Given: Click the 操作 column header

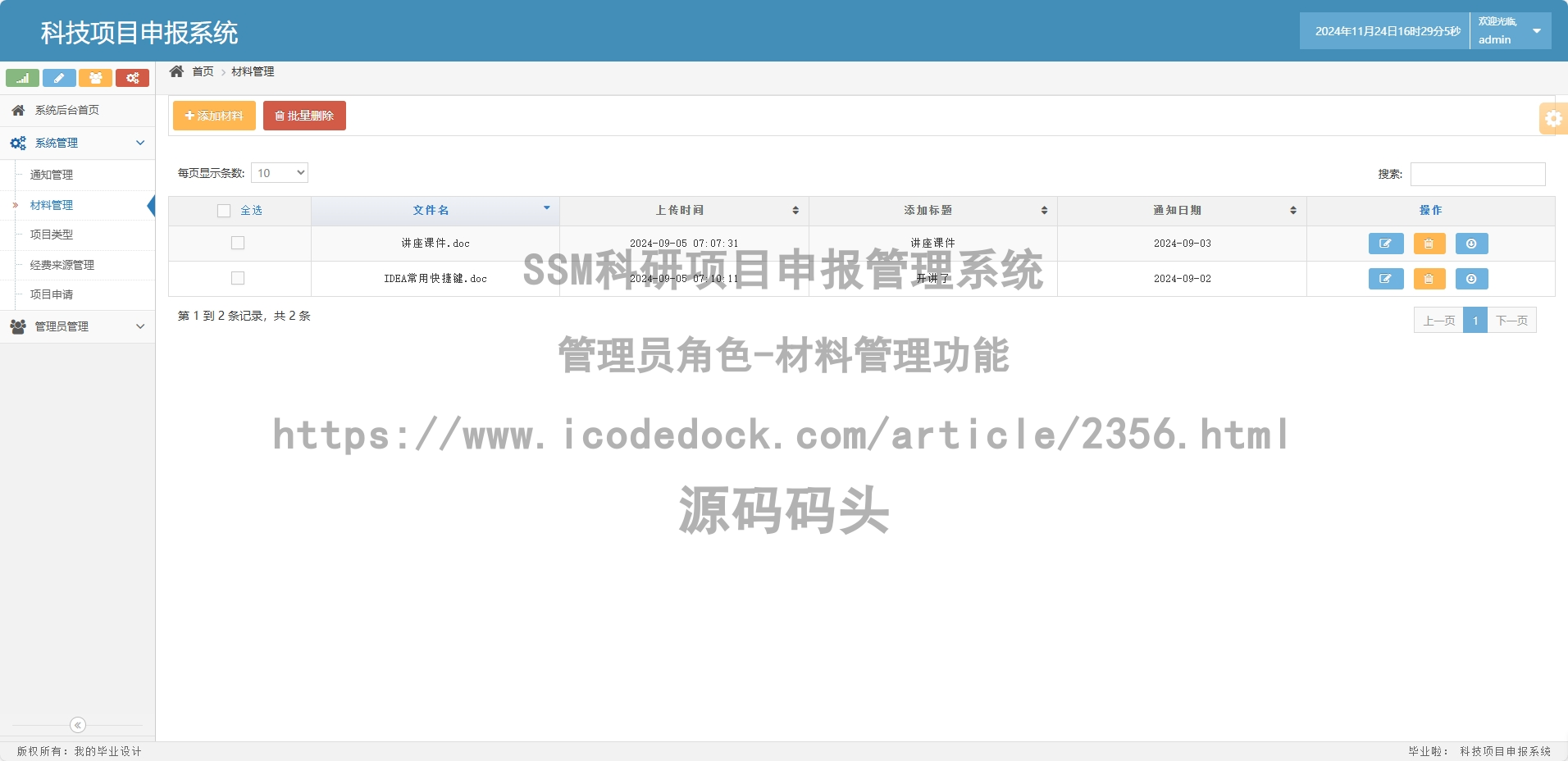Looking at the screenshot, I should (1430, 211).
